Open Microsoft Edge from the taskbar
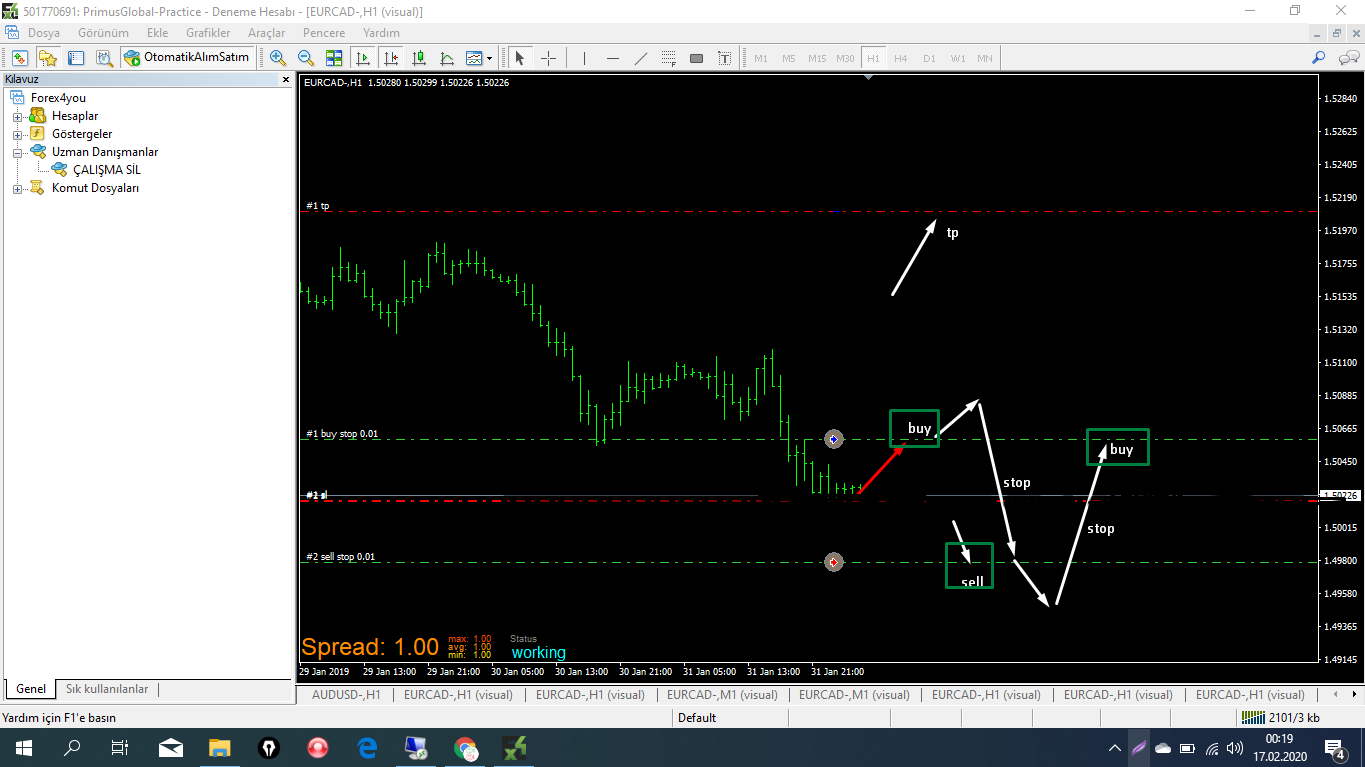This screenshot has width=1365, height=767. [x=367, y=747]
